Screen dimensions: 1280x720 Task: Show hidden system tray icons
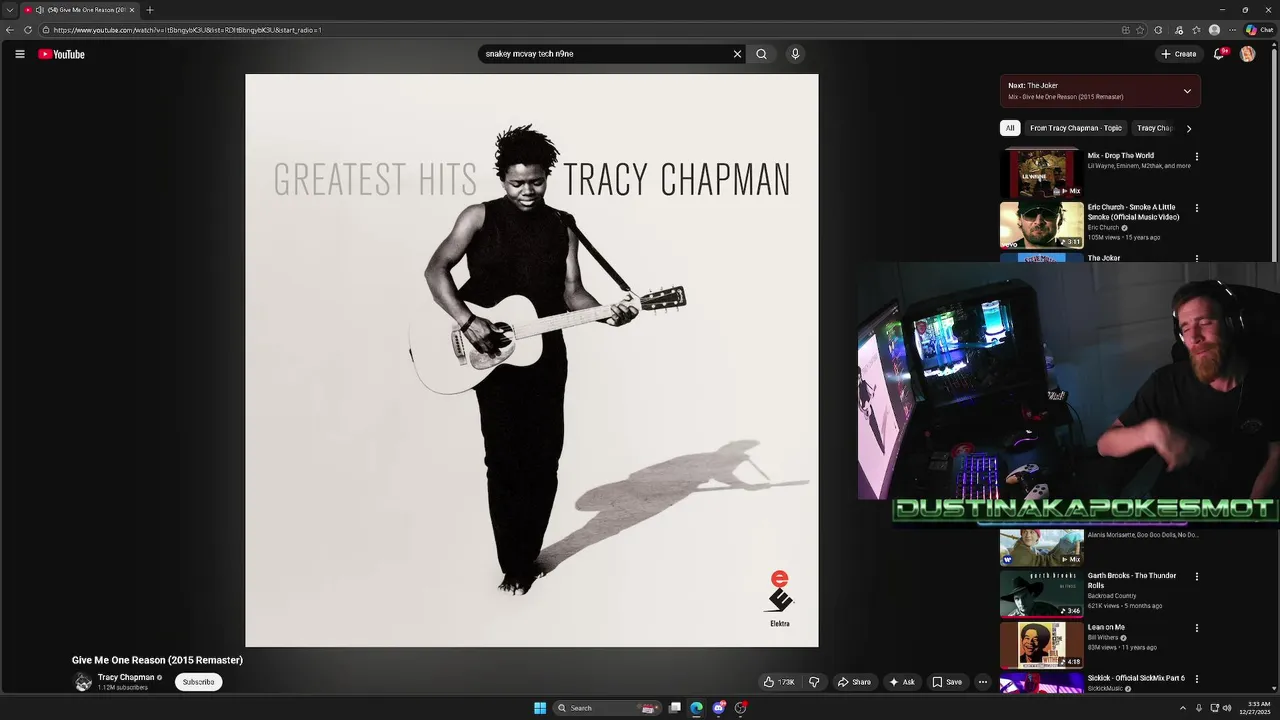click(1183, 708)
